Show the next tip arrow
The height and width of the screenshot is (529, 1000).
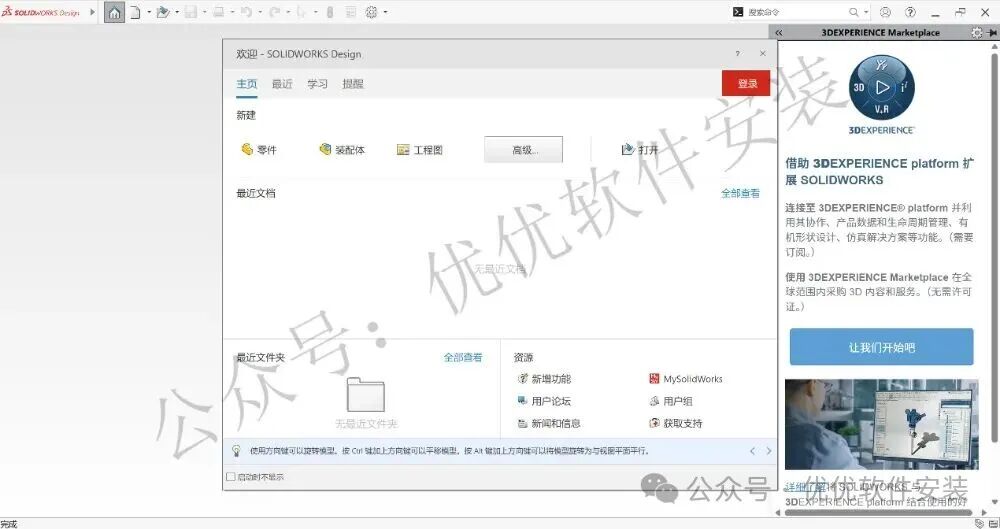click(768, 451)
